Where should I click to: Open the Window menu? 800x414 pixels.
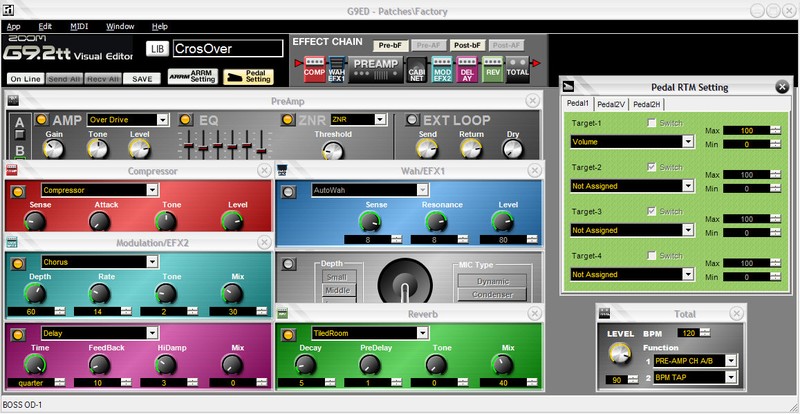(120, 27)
